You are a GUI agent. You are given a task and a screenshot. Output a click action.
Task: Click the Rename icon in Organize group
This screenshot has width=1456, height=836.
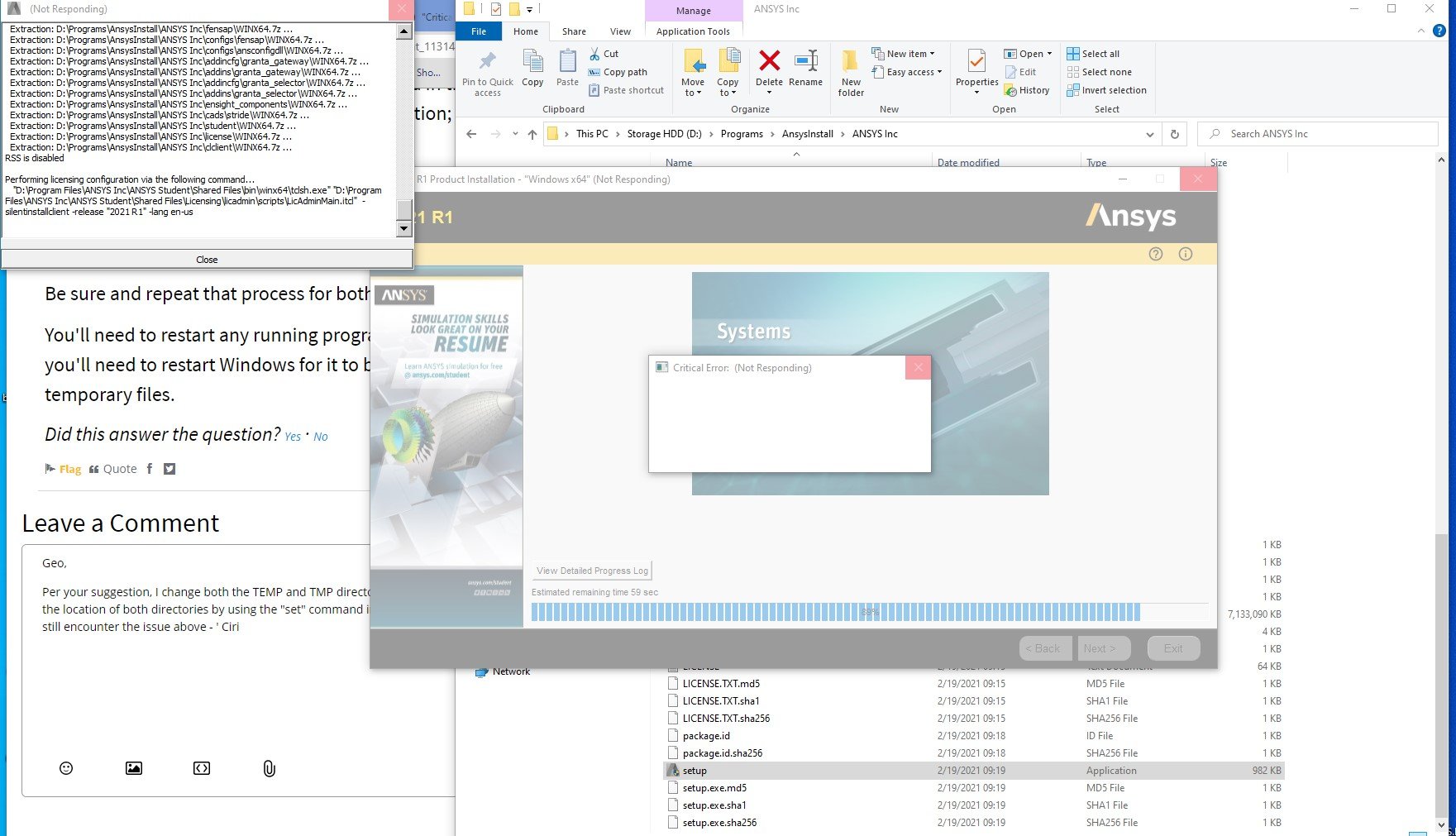805,60
